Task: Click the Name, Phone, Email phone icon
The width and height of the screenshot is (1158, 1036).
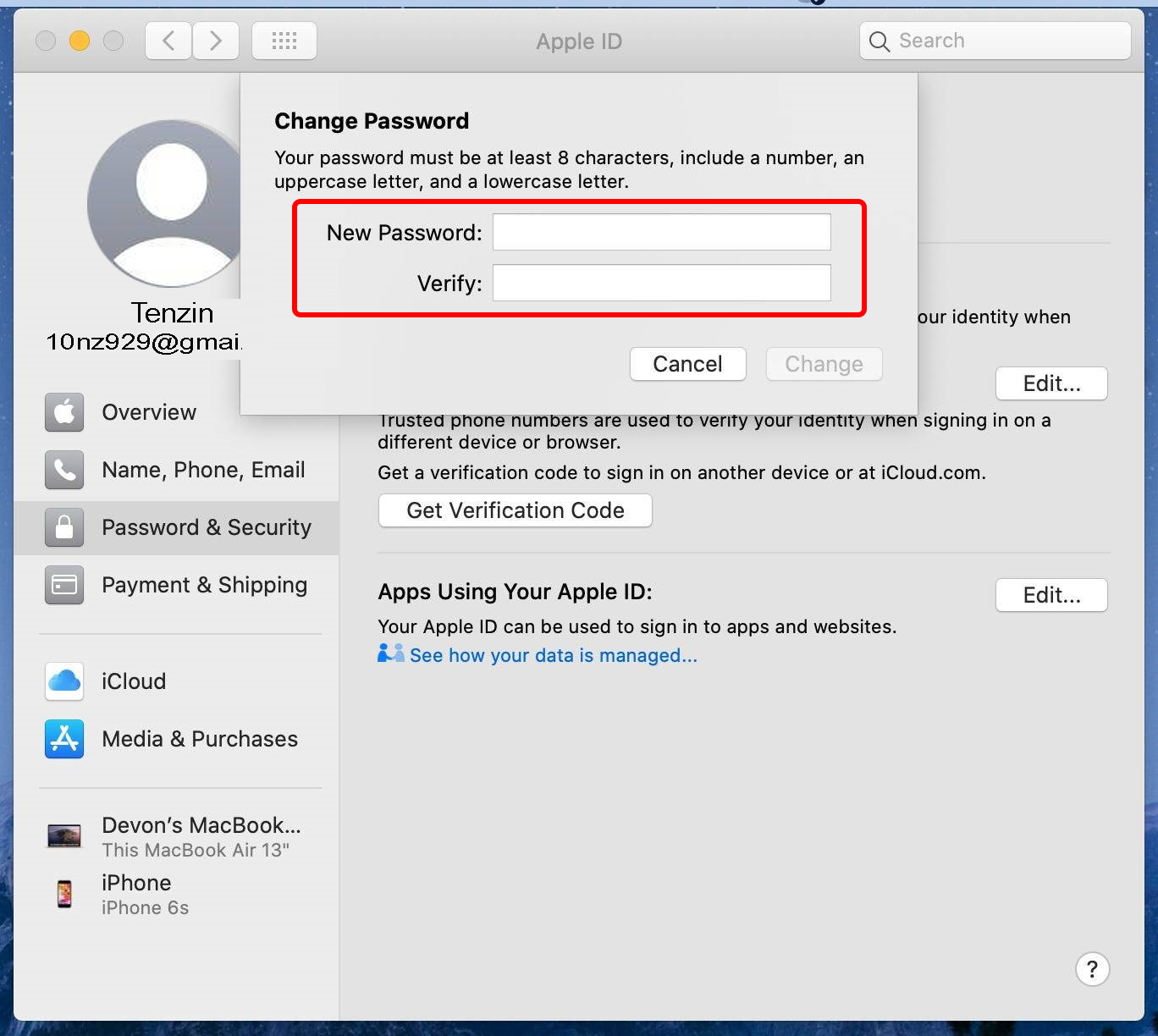Action: click(x=64, y=470)
